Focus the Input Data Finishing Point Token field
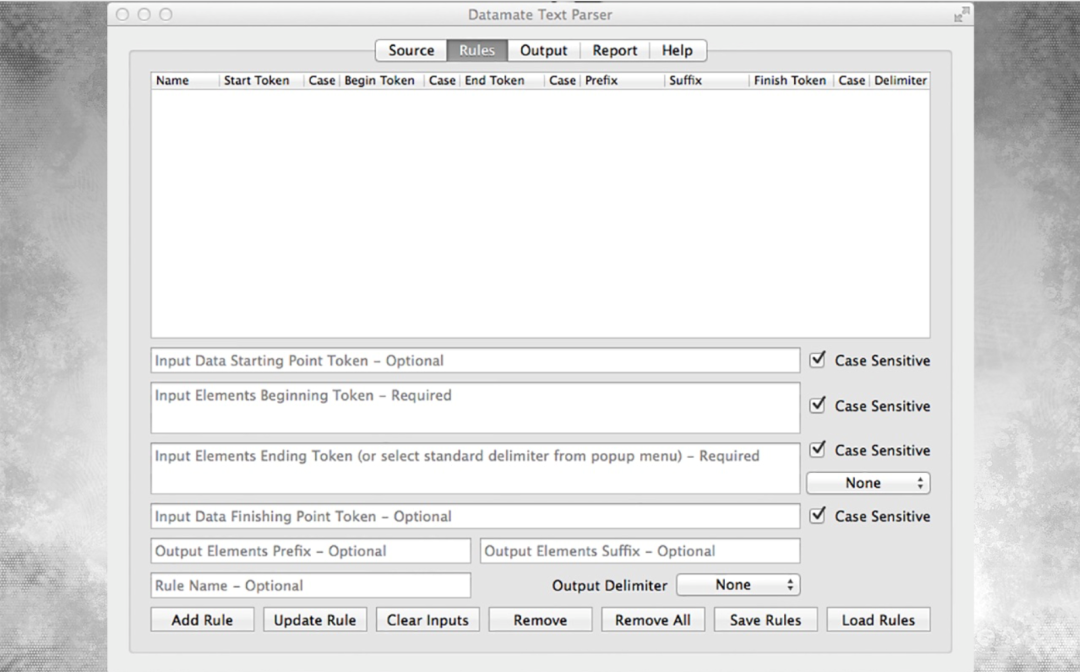1080x672 pixels. (475, 516)
